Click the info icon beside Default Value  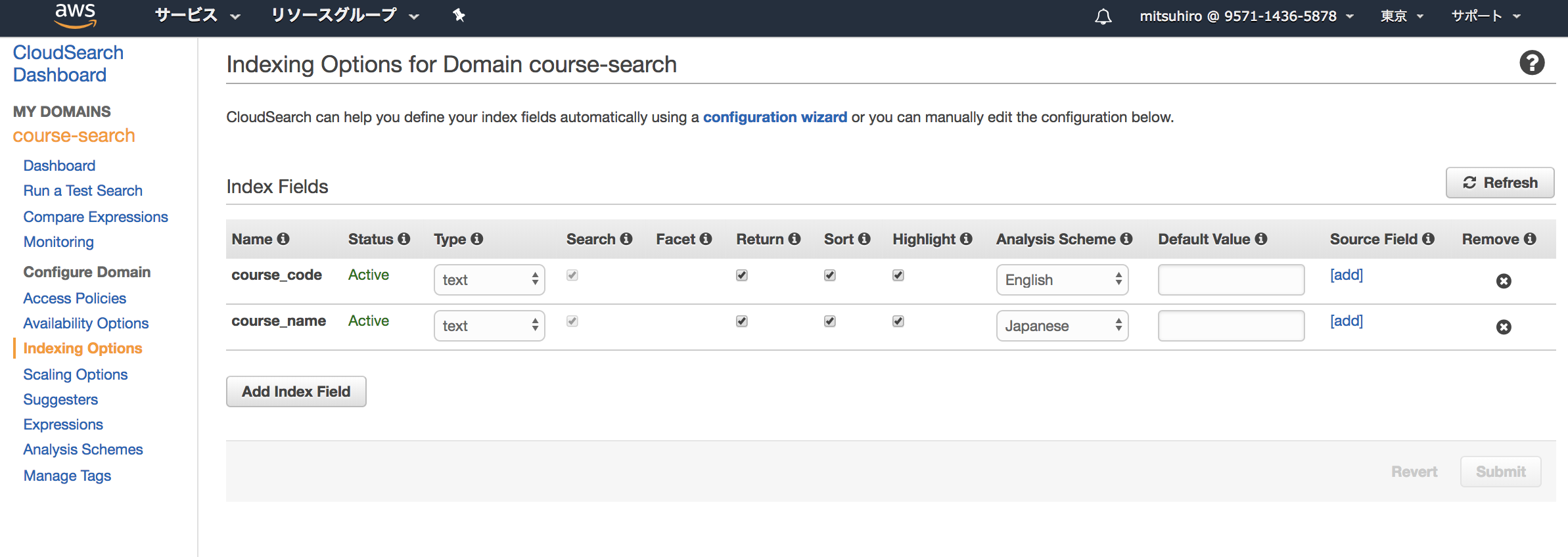(x=1261, y=239)
